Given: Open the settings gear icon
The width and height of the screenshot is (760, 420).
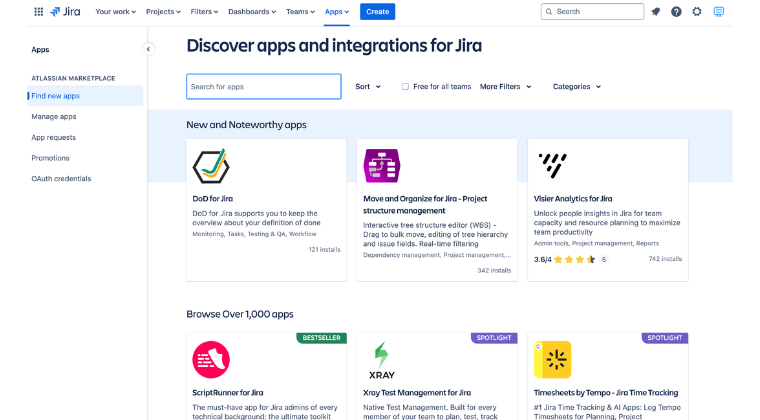Looking at the screenshot, I should [x=697, y=12].
